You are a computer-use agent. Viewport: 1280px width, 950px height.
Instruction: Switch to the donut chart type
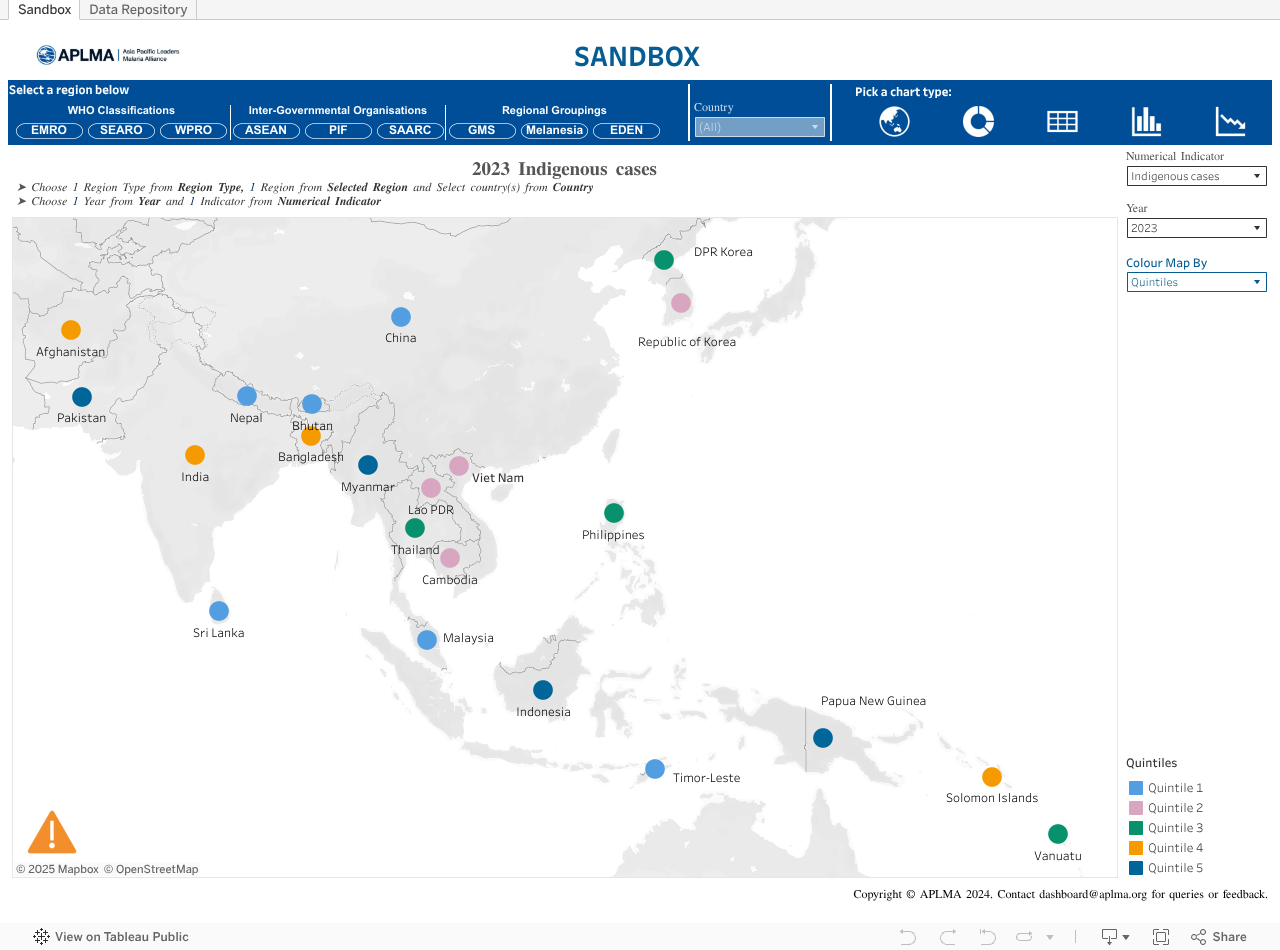(978, 121)
